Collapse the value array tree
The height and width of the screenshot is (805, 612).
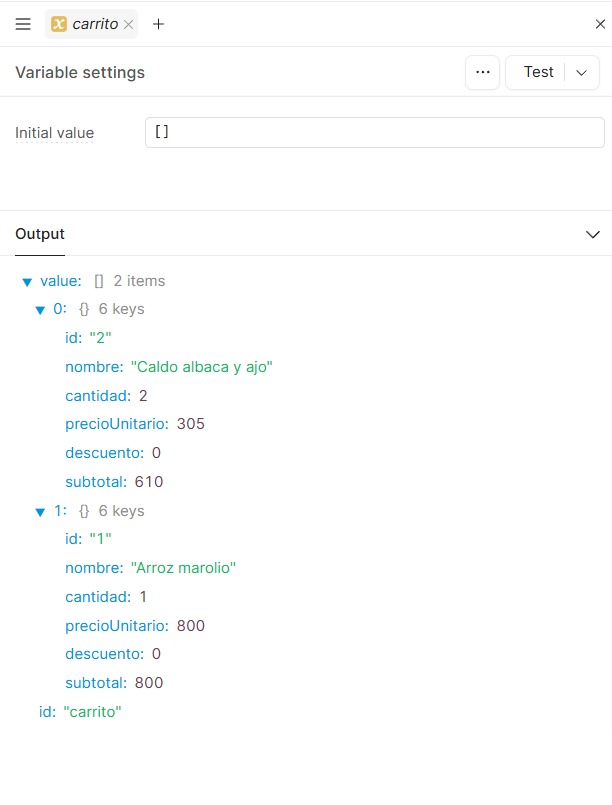coord(27,282)
